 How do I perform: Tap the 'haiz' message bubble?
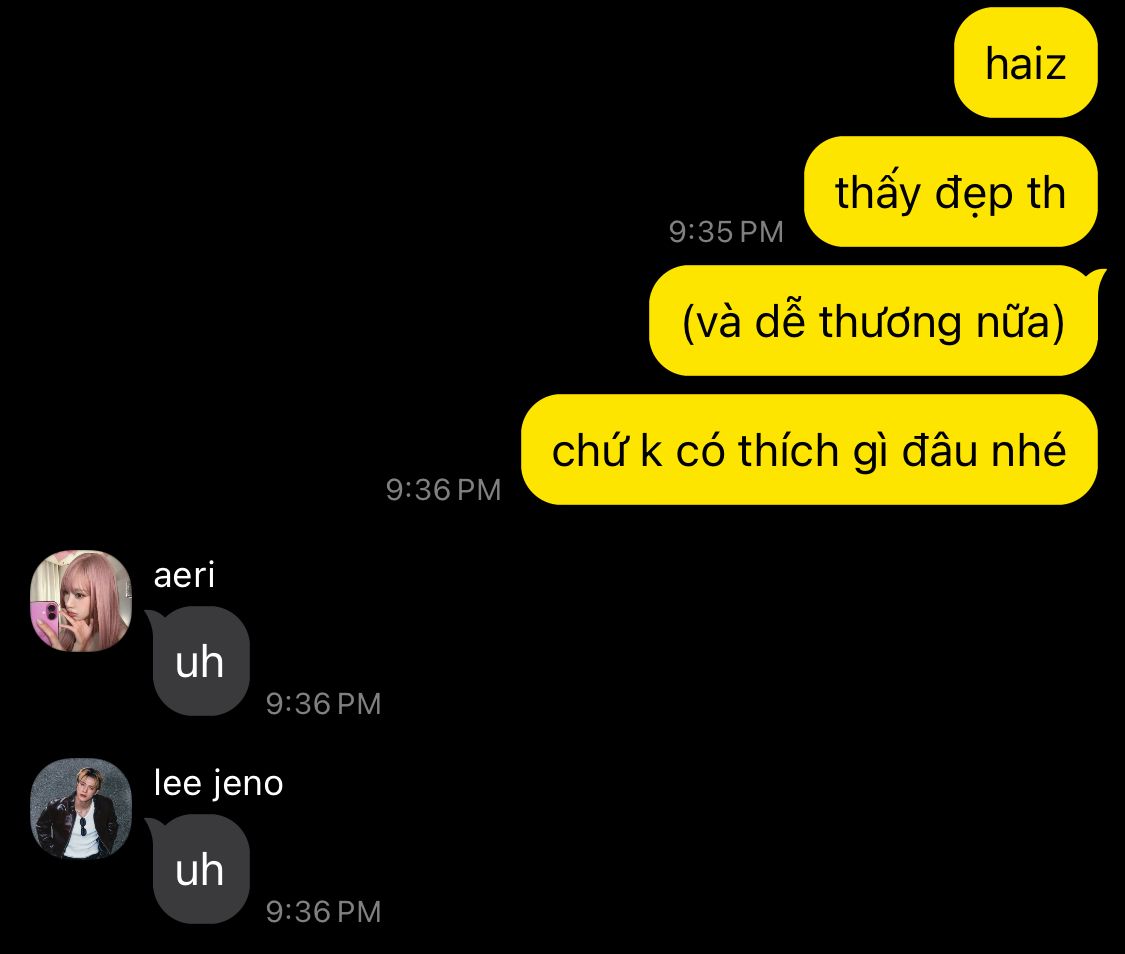tap(1025, 63)
